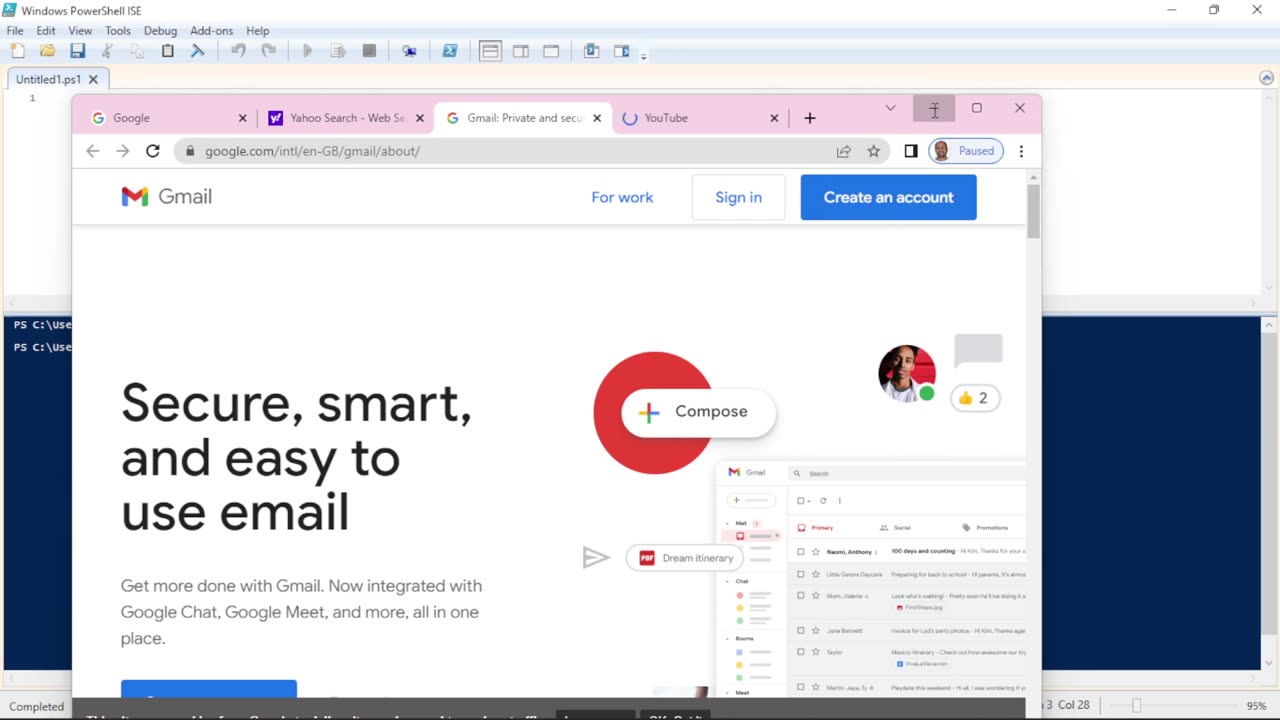Screen dimensions: 1280x720
Task: Click Create an account button
Action: tap(889, 197)
